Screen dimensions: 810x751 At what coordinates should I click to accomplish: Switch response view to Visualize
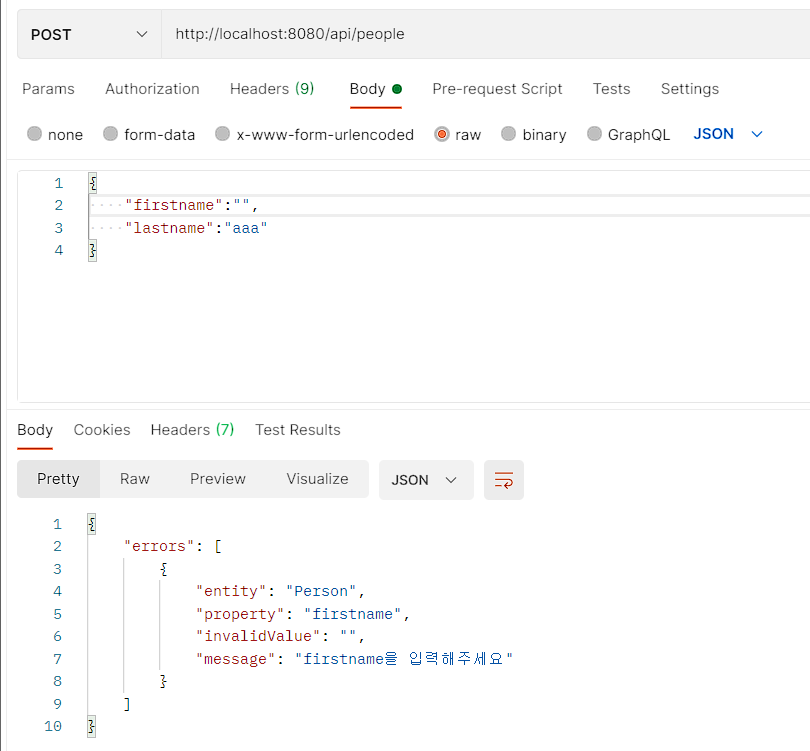318,479
